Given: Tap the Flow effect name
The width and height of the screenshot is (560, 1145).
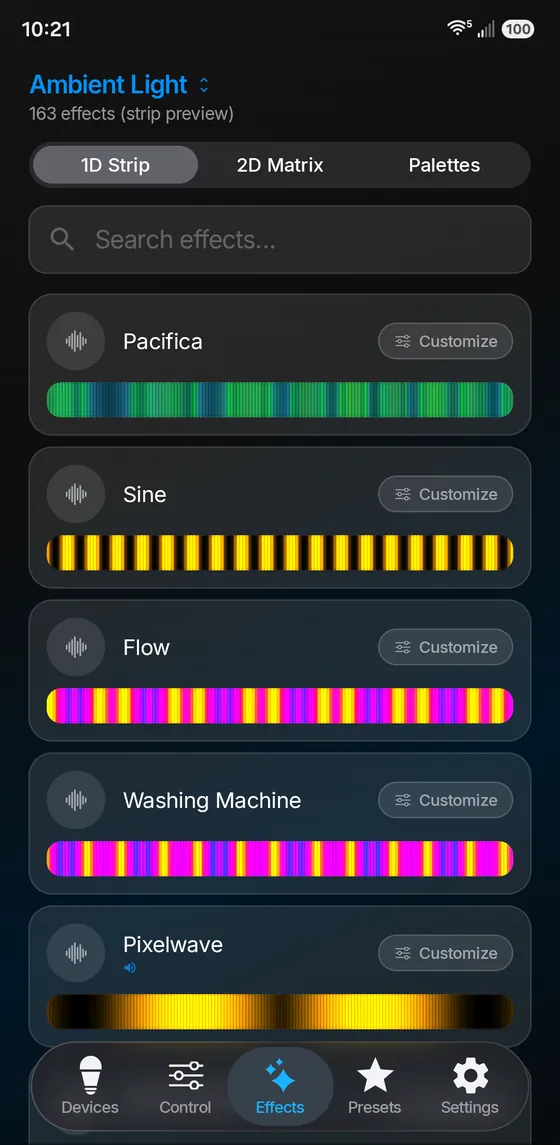Looking at the screenshot, I should pyautogui.click(x=146, y=648).
